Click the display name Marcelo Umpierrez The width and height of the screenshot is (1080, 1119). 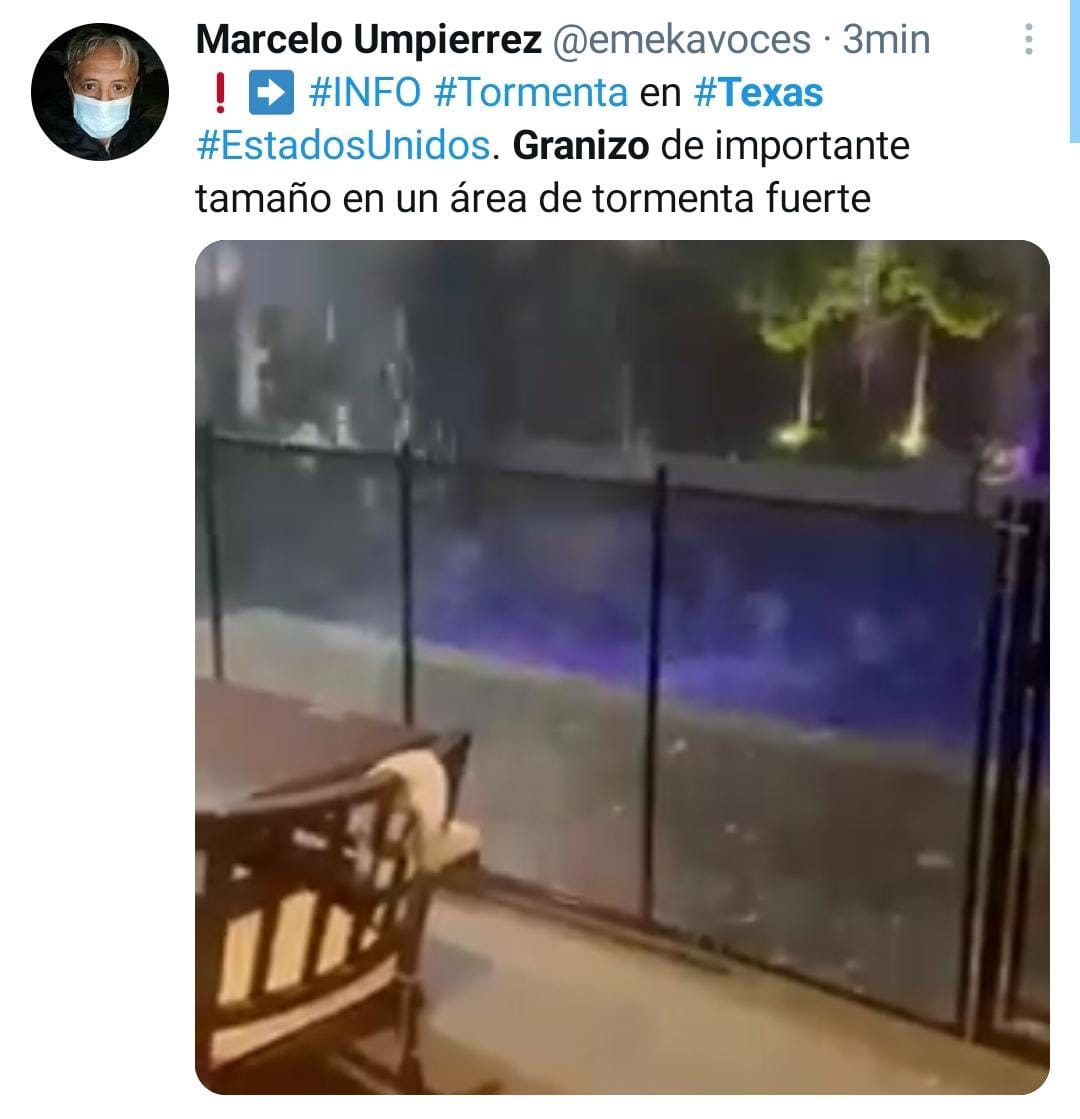(x=368, y=39)
